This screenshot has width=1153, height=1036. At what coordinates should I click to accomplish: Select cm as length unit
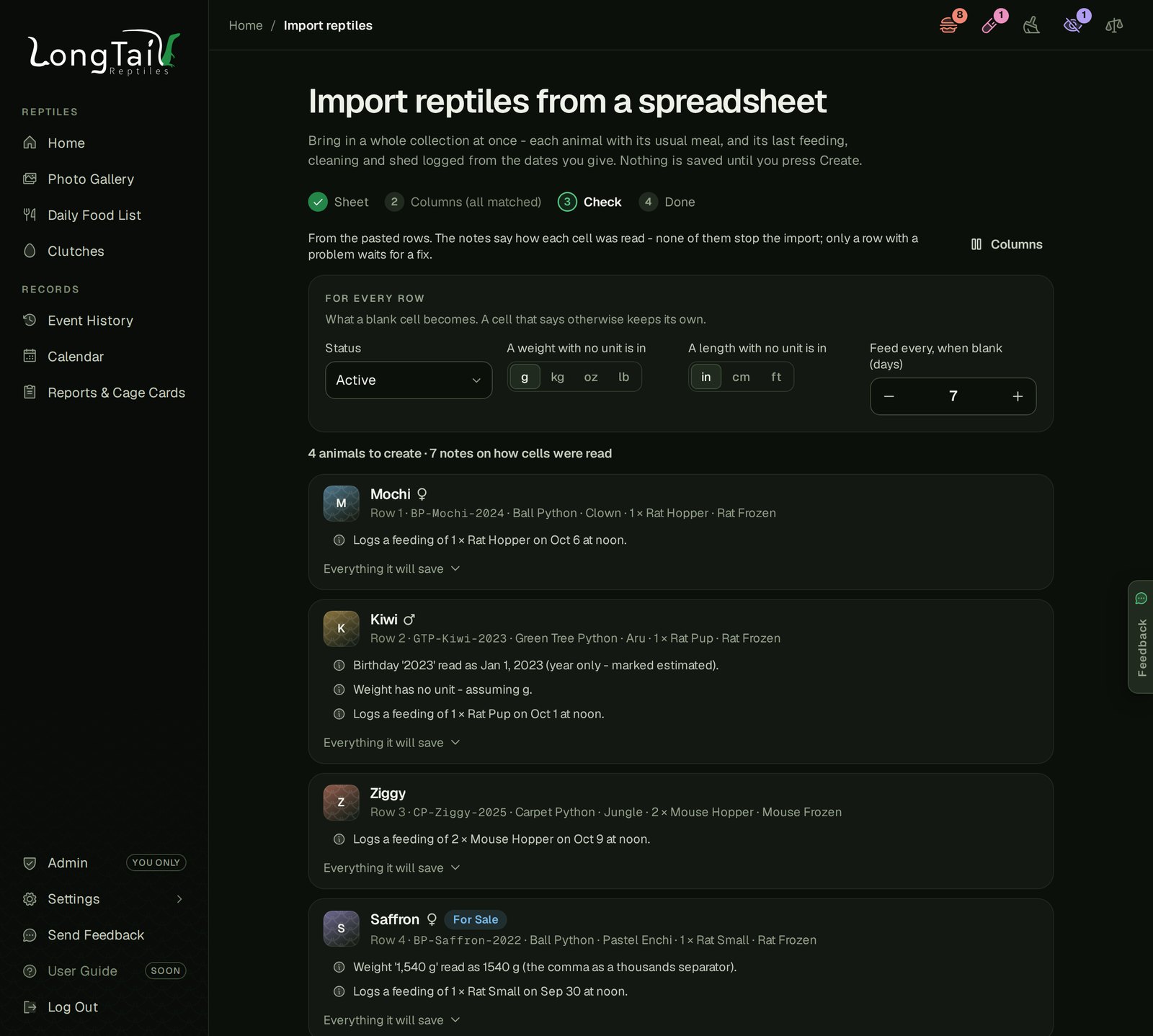741,377
